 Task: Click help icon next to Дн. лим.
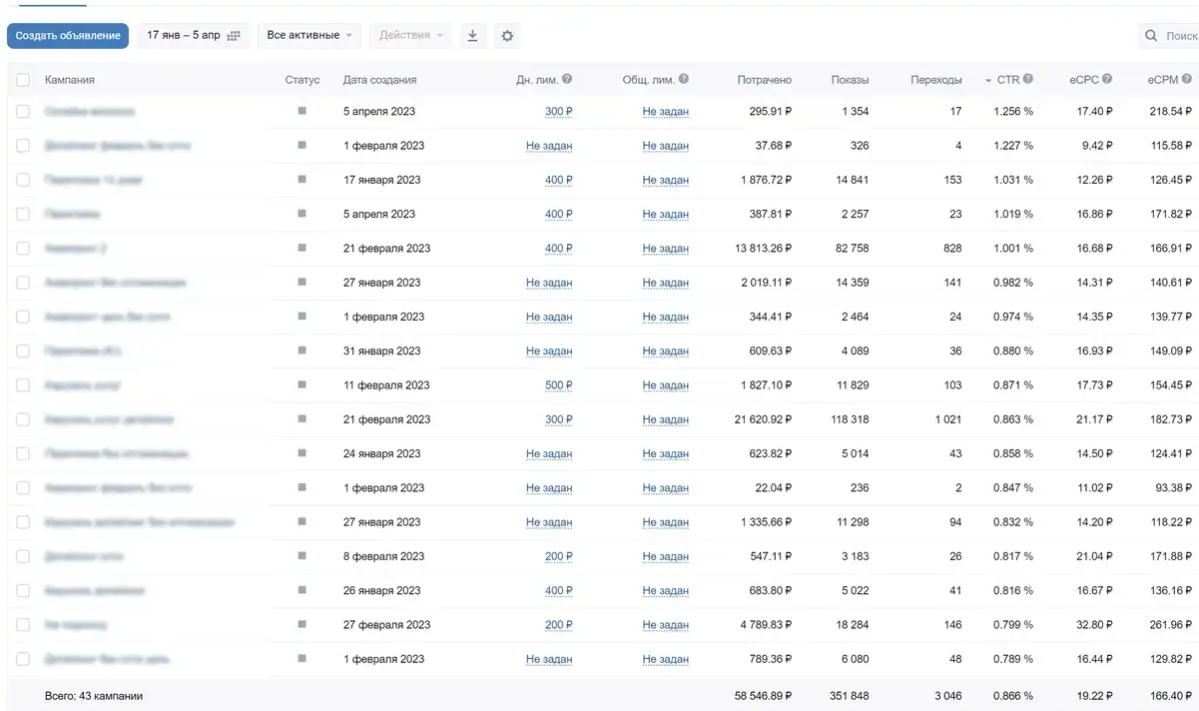(x=567, y=79)
